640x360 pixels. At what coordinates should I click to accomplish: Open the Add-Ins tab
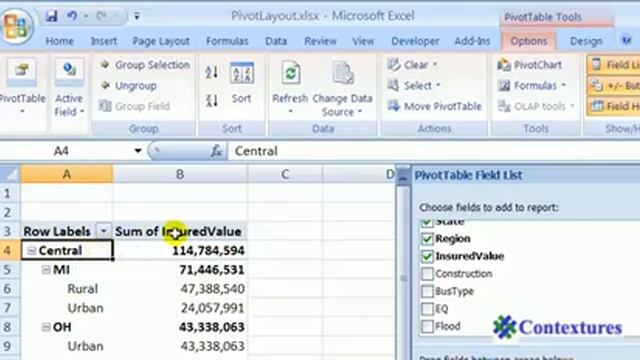click(x=472, y=41)
